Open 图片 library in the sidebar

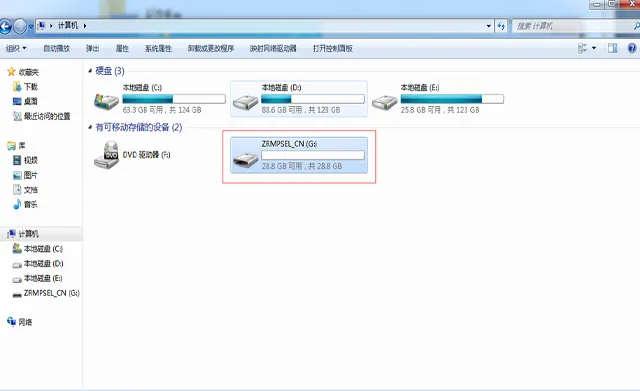(25, 175)
